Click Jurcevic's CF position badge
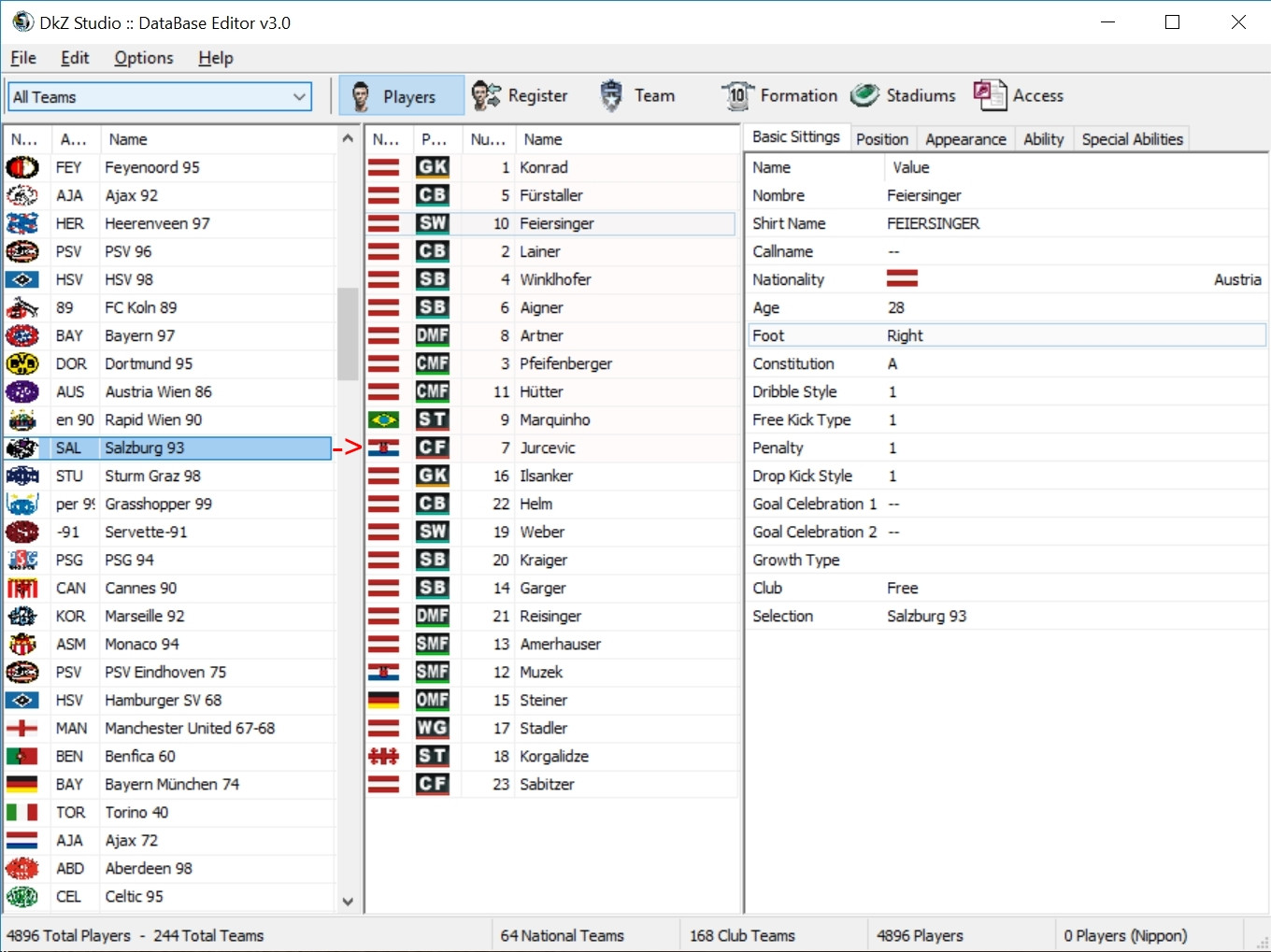 pos(433,448)
